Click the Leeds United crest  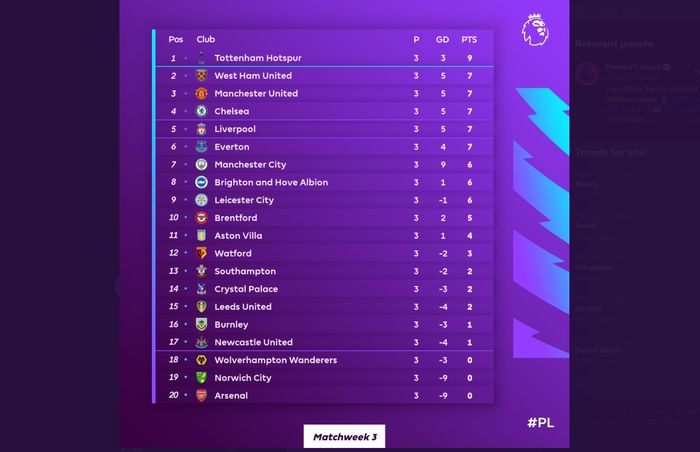[201, 307]
